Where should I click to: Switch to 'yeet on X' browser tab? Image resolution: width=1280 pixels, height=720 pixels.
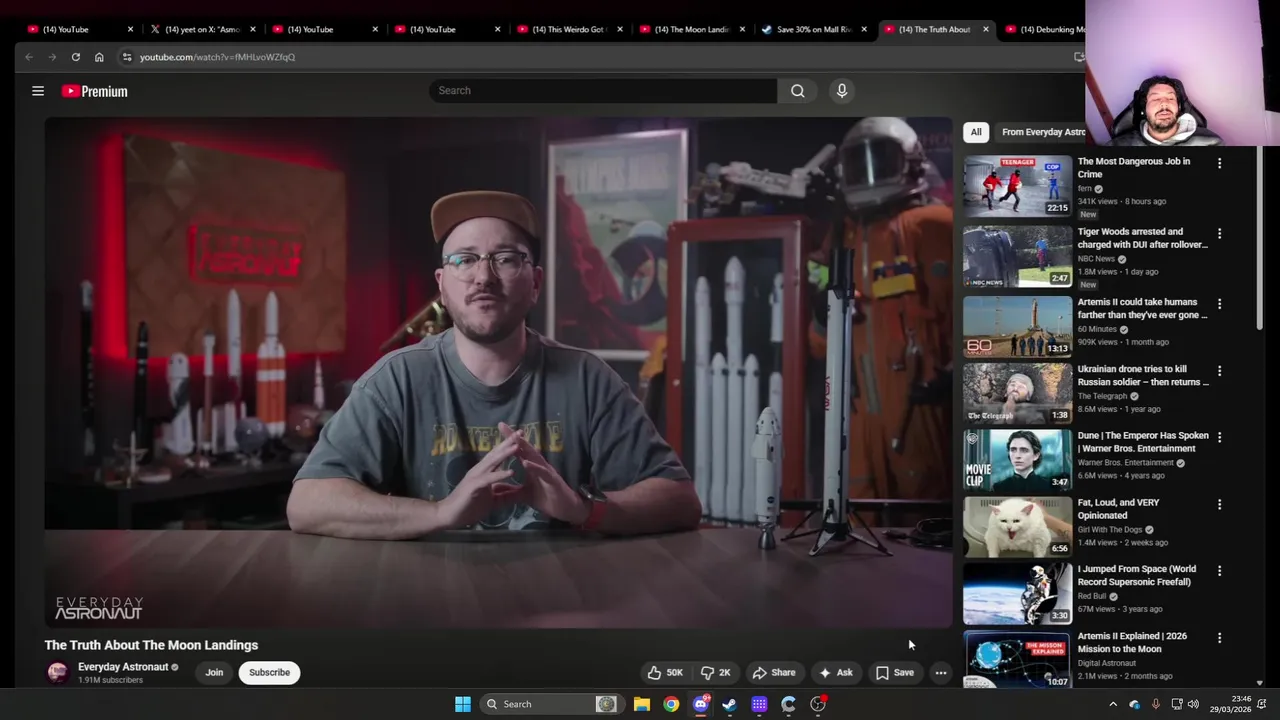pyautogui.click(x=201, y=29)
